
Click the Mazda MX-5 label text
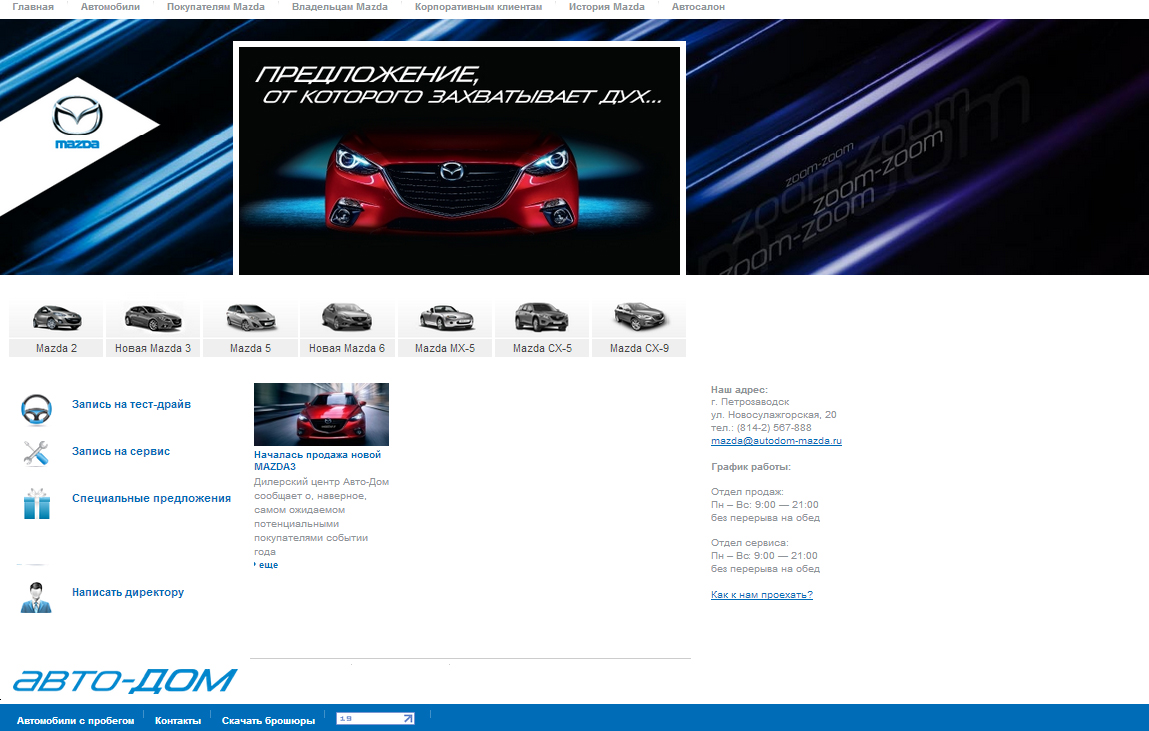(445, 349)
